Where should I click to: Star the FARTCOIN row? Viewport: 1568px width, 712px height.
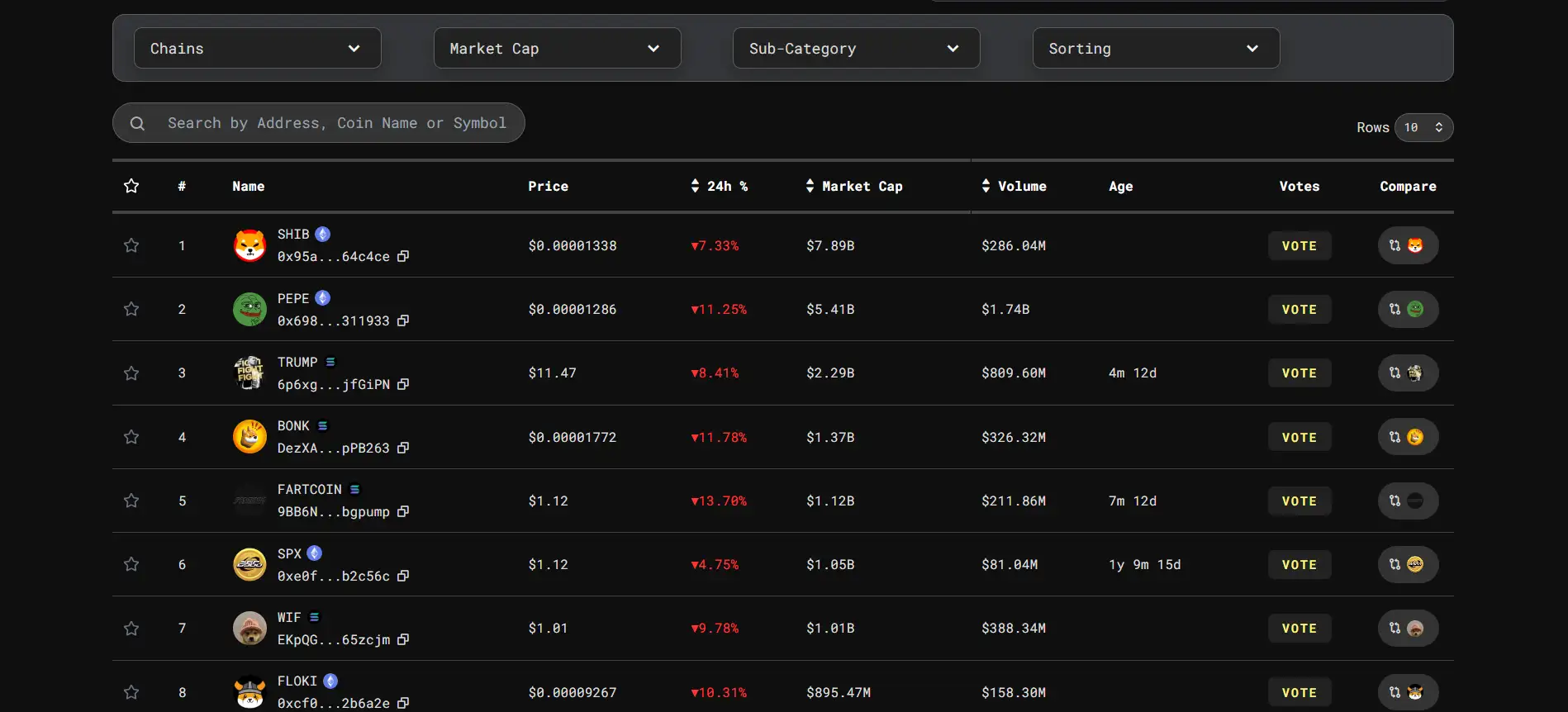pyautogui.click(x=131, y=501)
